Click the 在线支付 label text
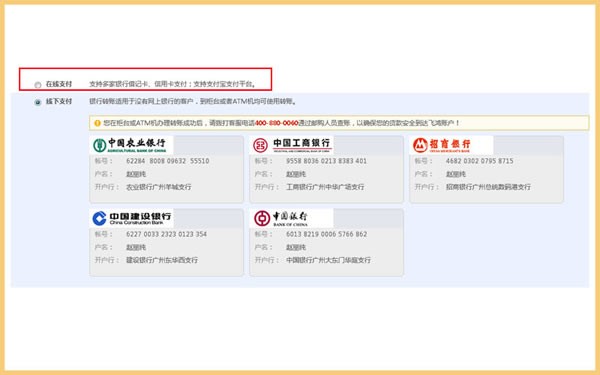The width and height of the screenshot is (600, 375). pos(59,84)
